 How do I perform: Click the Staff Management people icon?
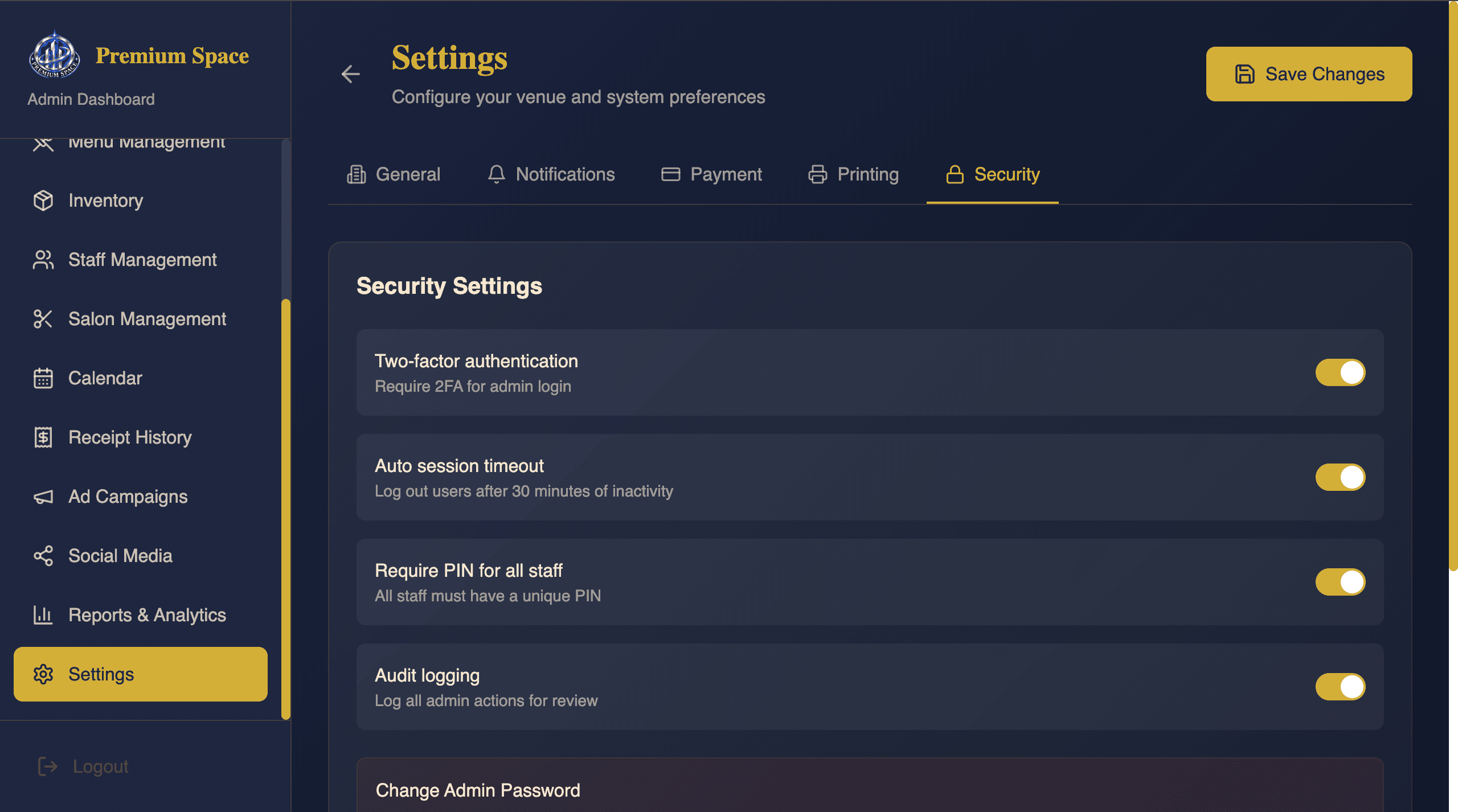(x=43, y=260)
